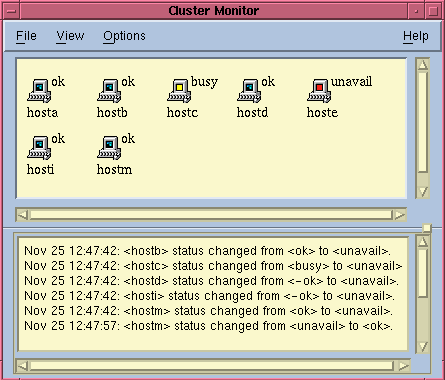This screenshot has width=445, height=380.
Task: Click log line for hostd changed to unavail
Action: [211, 281]
